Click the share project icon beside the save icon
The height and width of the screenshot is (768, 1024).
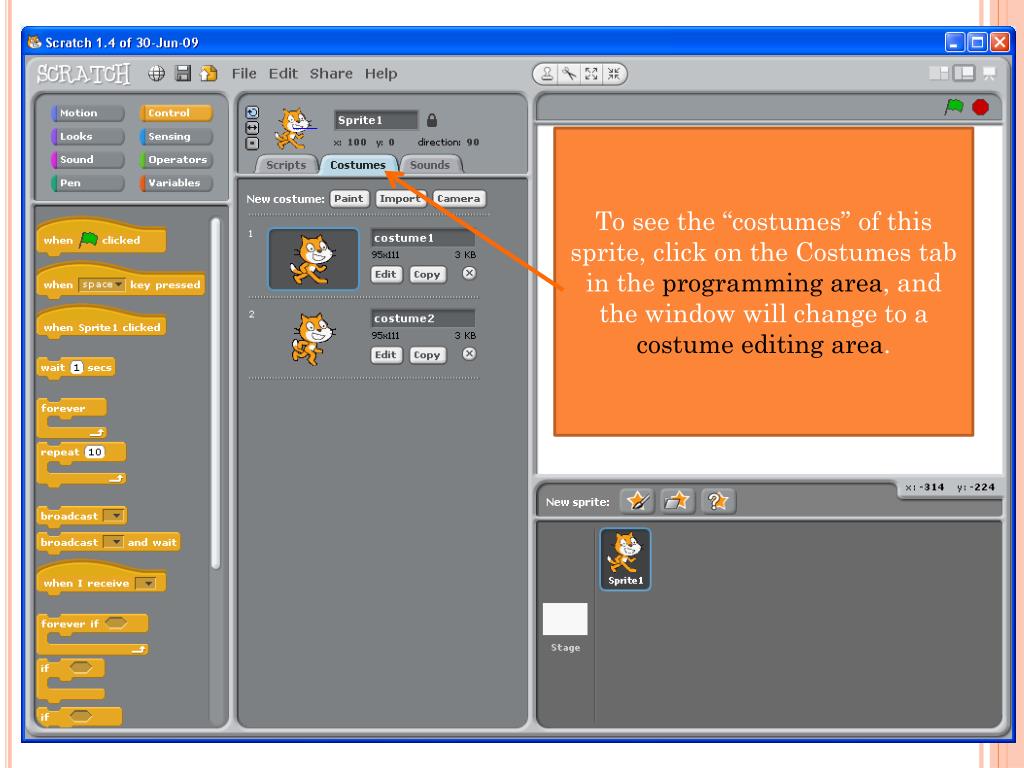[x=209, y=74]
